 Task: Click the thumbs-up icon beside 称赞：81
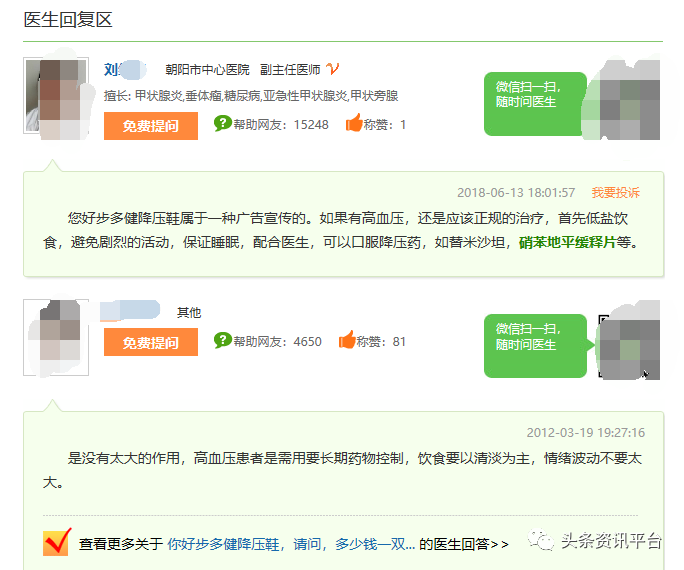click(347, 341)
